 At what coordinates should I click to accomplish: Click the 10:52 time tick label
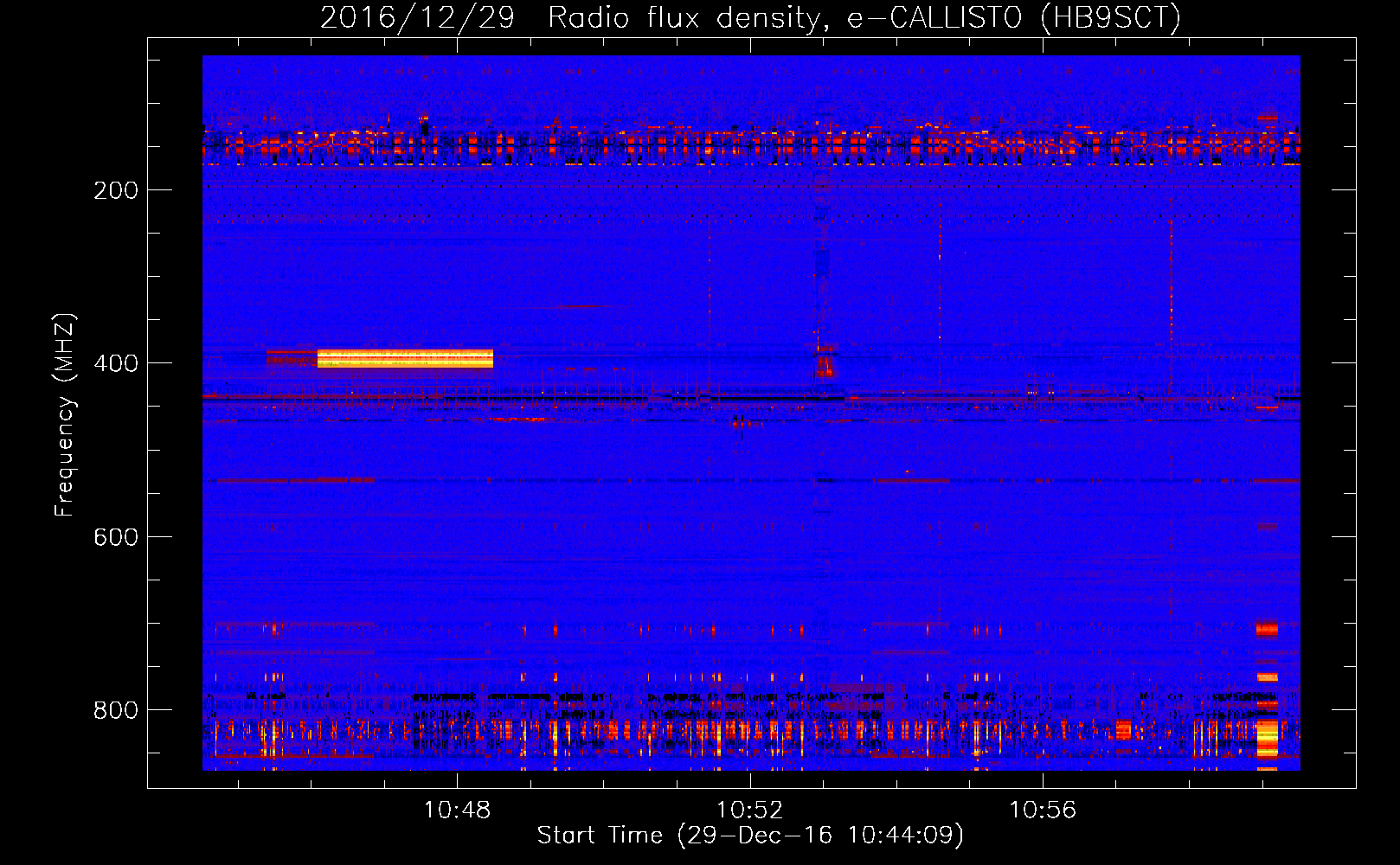tap(749, 810)
